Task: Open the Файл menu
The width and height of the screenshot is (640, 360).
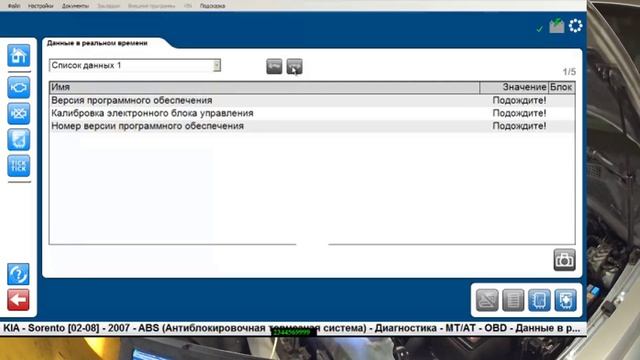Action: point(14,6)
